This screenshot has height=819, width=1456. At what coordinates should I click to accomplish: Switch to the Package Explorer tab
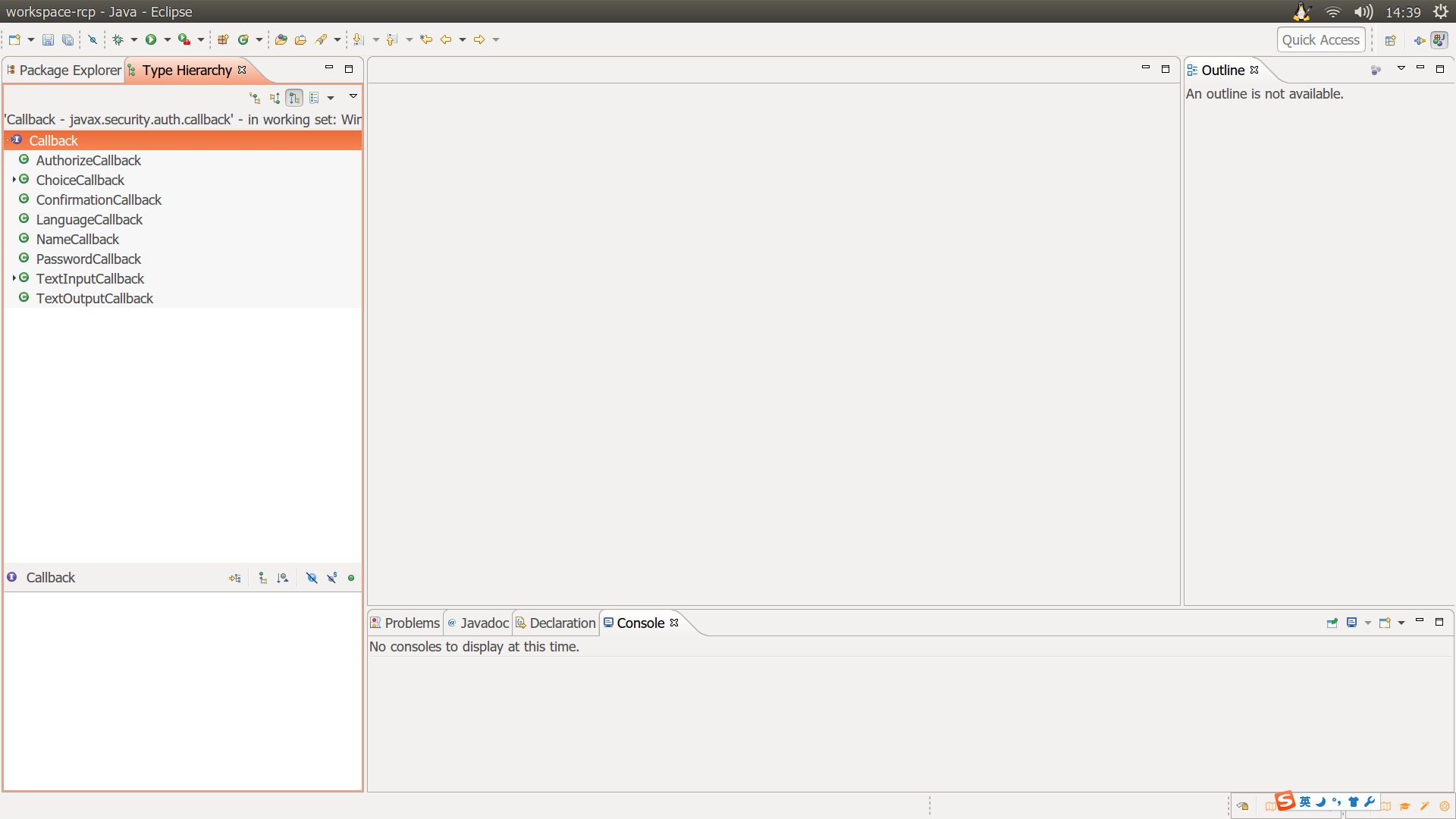tap(65, 71)
